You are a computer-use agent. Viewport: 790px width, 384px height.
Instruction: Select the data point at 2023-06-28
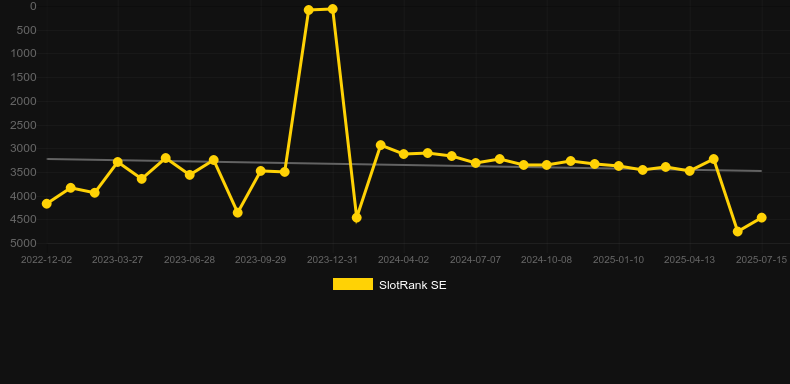point(189,175)
